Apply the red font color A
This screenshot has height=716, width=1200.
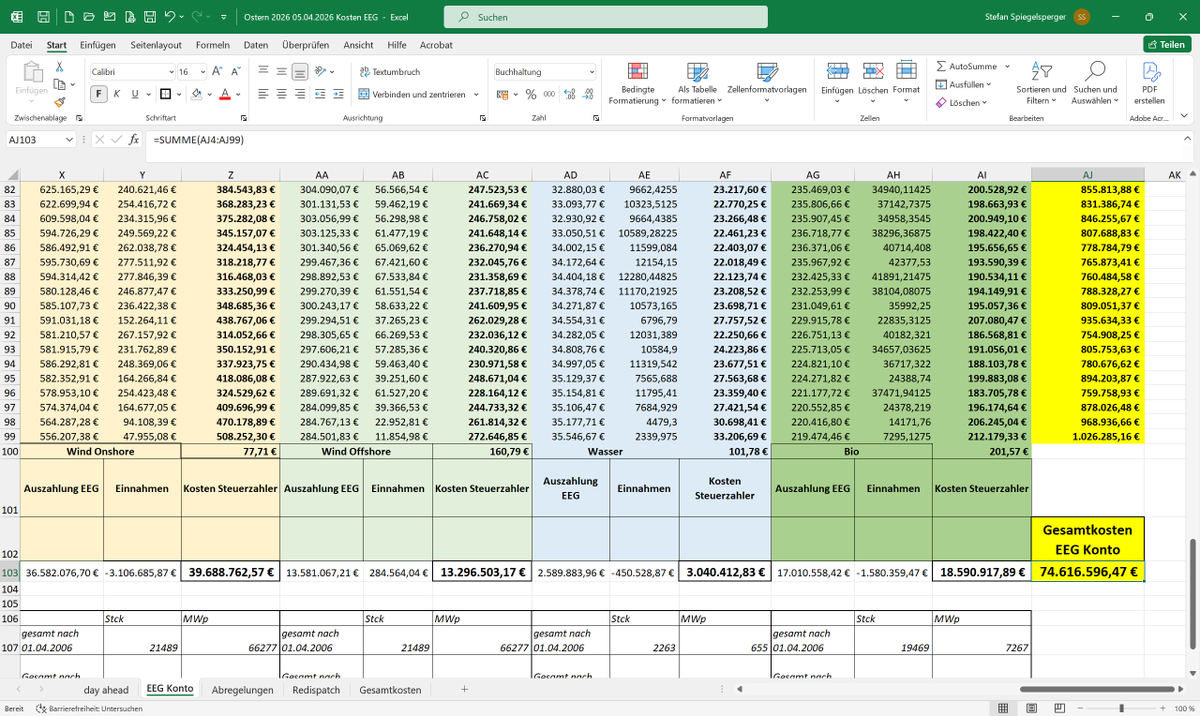pos(224,94)
